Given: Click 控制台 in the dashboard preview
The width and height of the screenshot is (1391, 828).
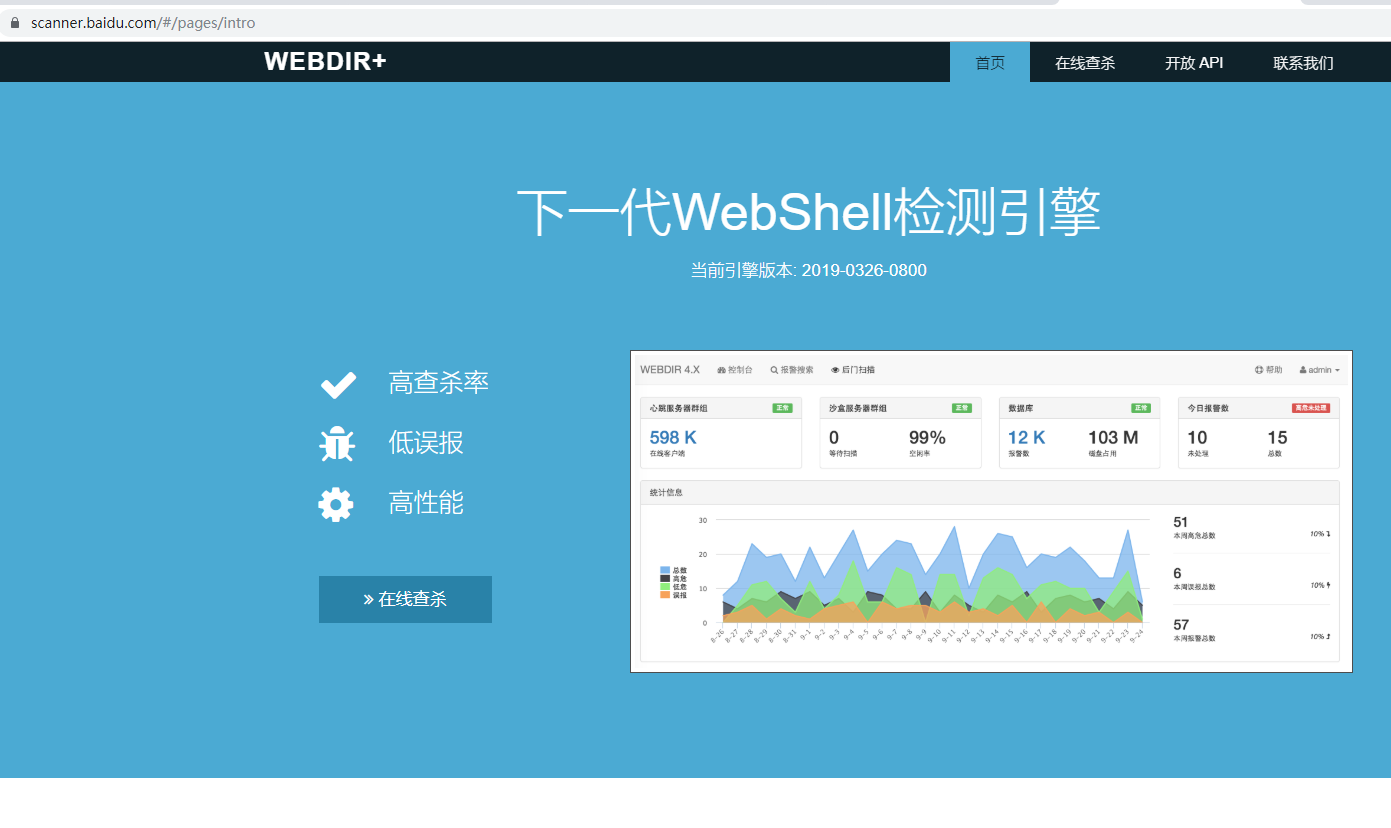Looking at the screenshot, I should 735,370.
